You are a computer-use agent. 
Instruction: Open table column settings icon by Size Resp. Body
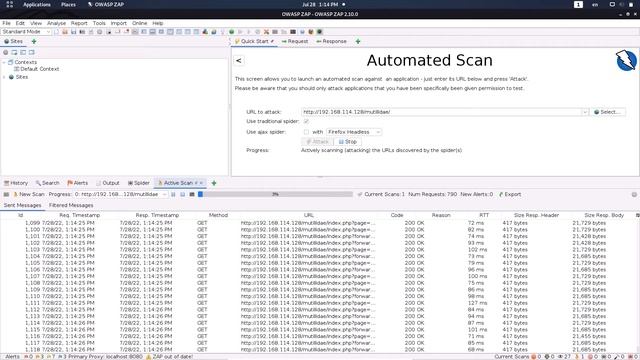tap(637, 215)
